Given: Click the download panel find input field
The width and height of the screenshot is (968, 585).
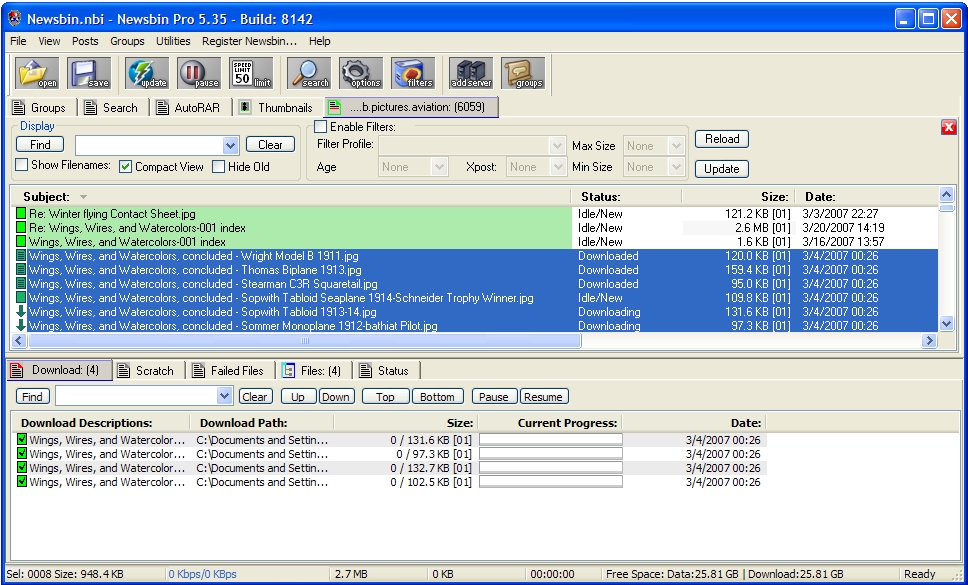Looking at the screenshot, I should coord(136,396).
